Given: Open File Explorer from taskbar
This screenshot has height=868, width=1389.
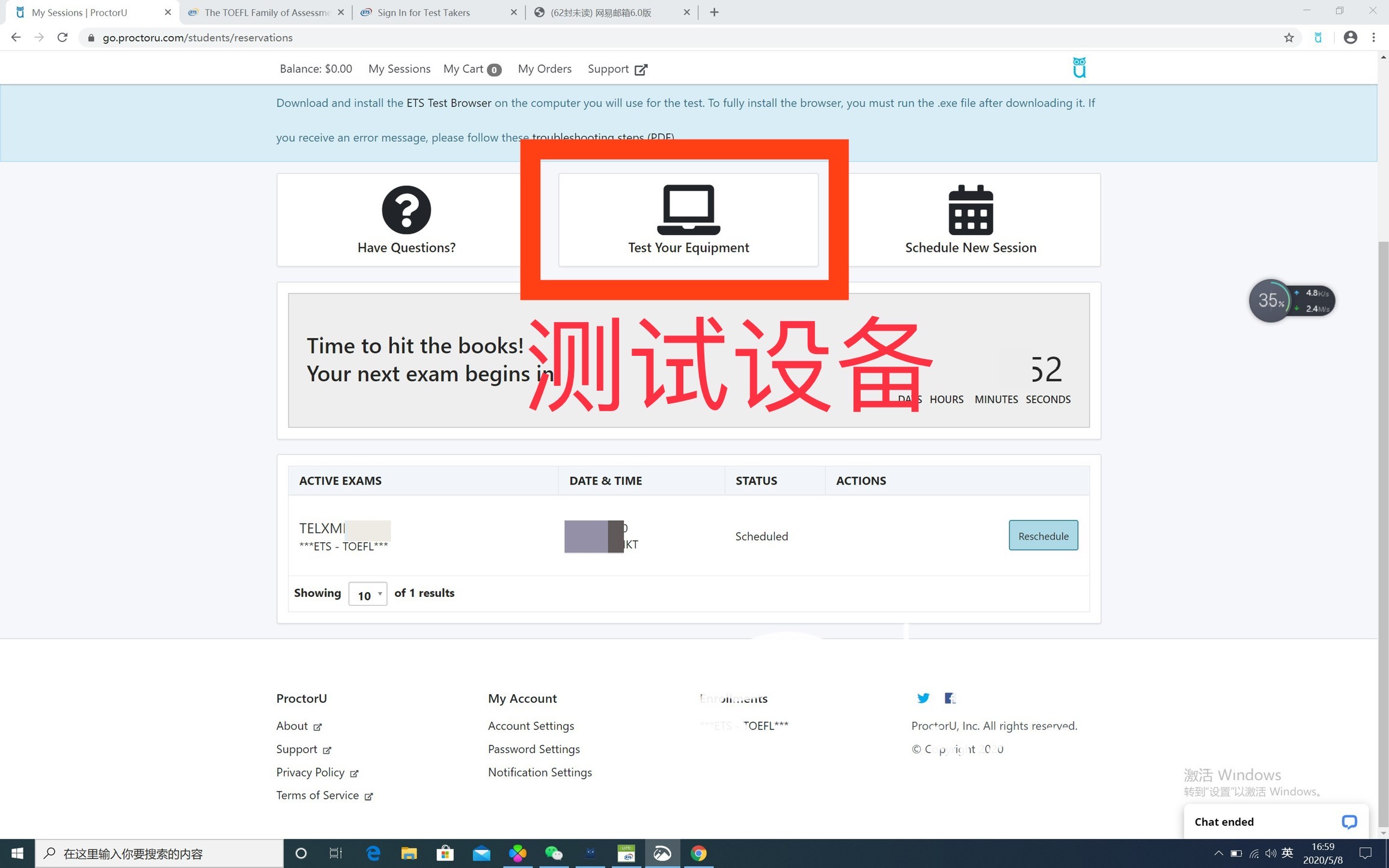Looking at the screenshot, I should tap(409, 854).
